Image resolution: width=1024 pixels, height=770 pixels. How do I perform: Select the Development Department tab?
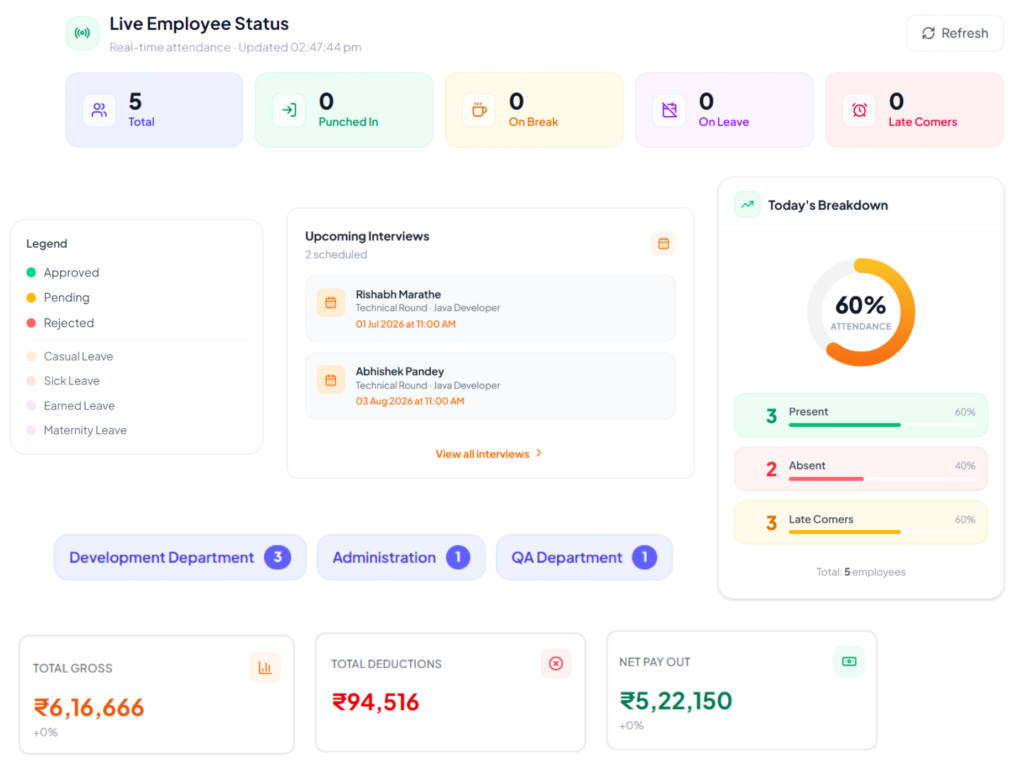point(180,557)
